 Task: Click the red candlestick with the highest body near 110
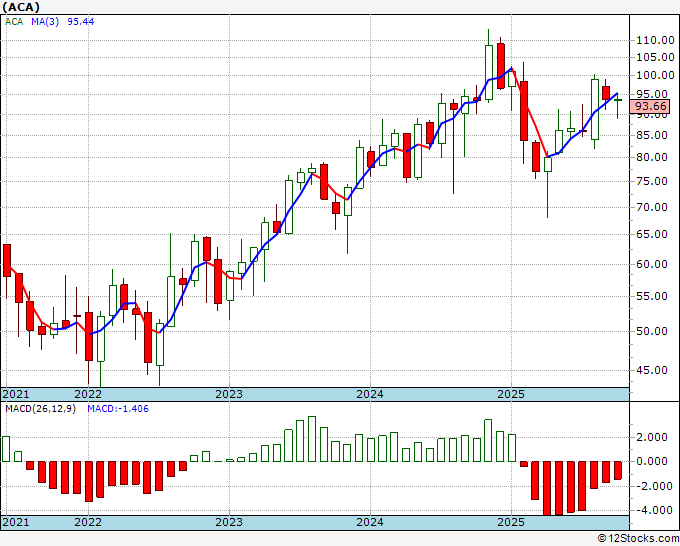501,66
